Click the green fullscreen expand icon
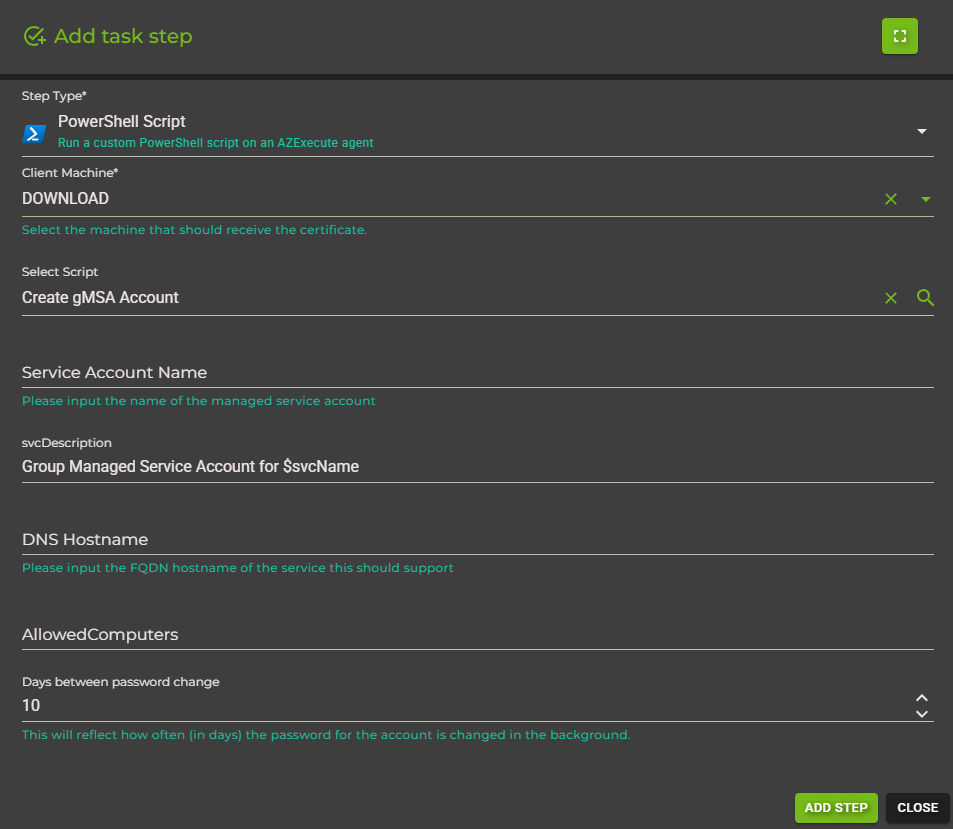Image resolution: width=953 pixels, height=829 pixels. (899, 35)
